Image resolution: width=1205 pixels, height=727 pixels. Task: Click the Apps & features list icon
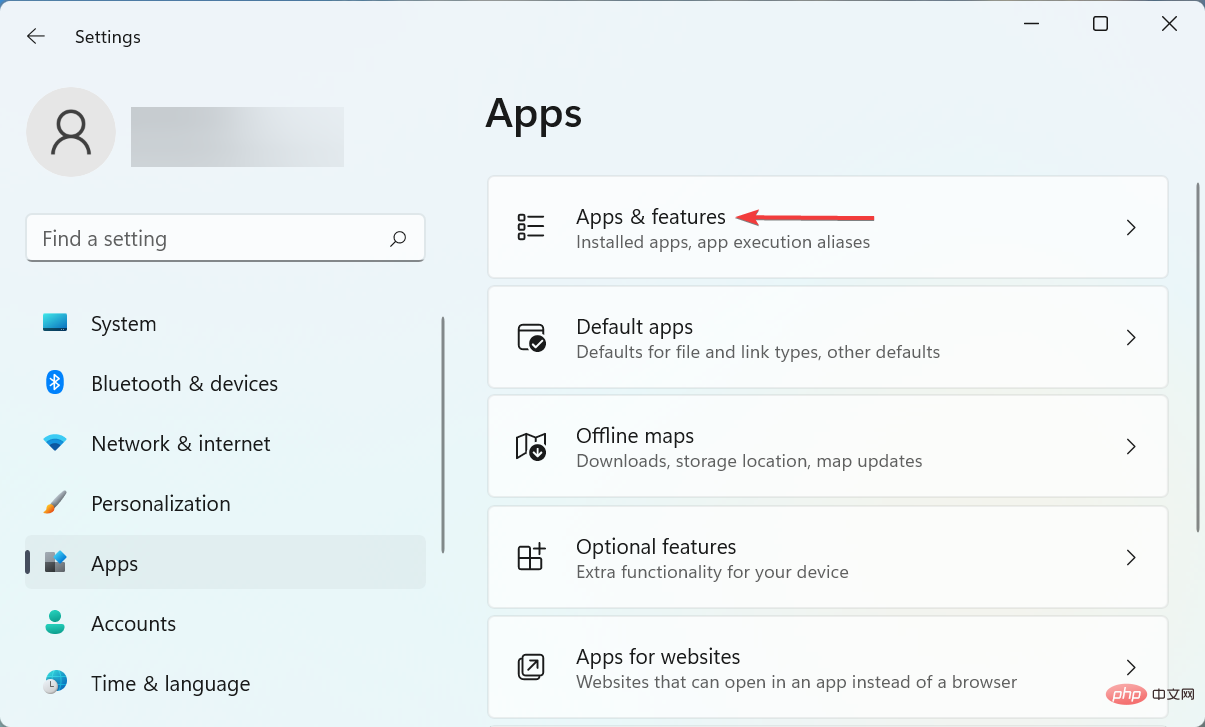tap(532, 226)
